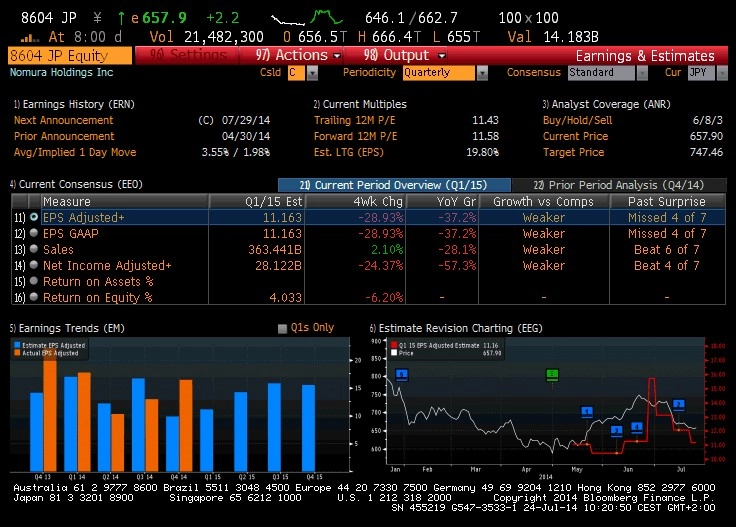Viewport: 736px width, 527px height.
Task: Click blue Estimate EPS Adjusted legend swatch
Action: tap(17, 345)
